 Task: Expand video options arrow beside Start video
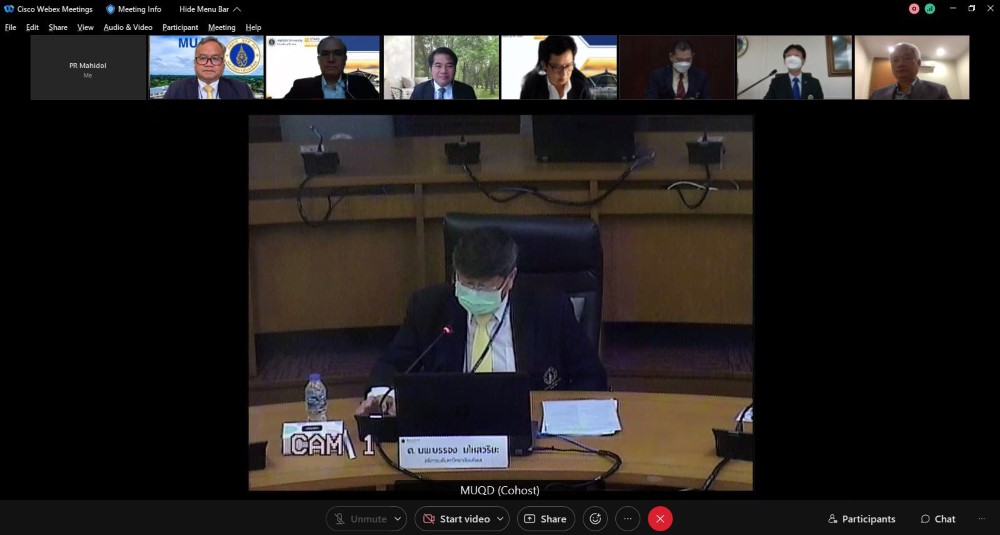500,519
